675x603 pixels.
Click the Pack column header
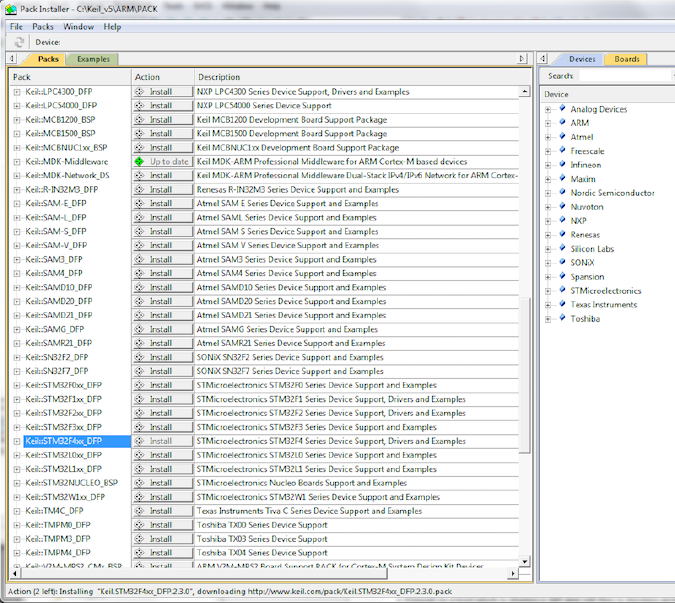coord(71,77)
